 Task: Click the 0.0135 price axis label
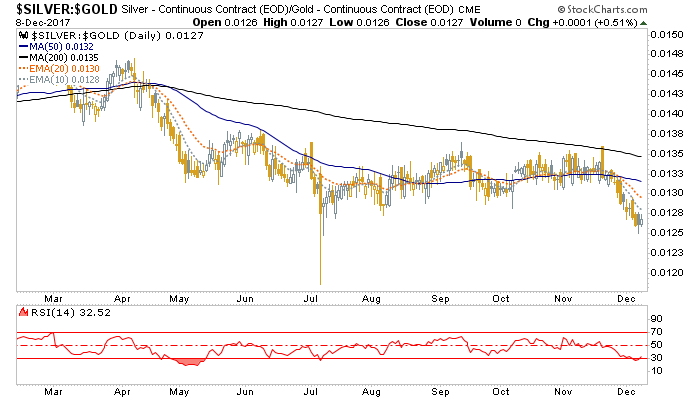[x=668, y=153]
